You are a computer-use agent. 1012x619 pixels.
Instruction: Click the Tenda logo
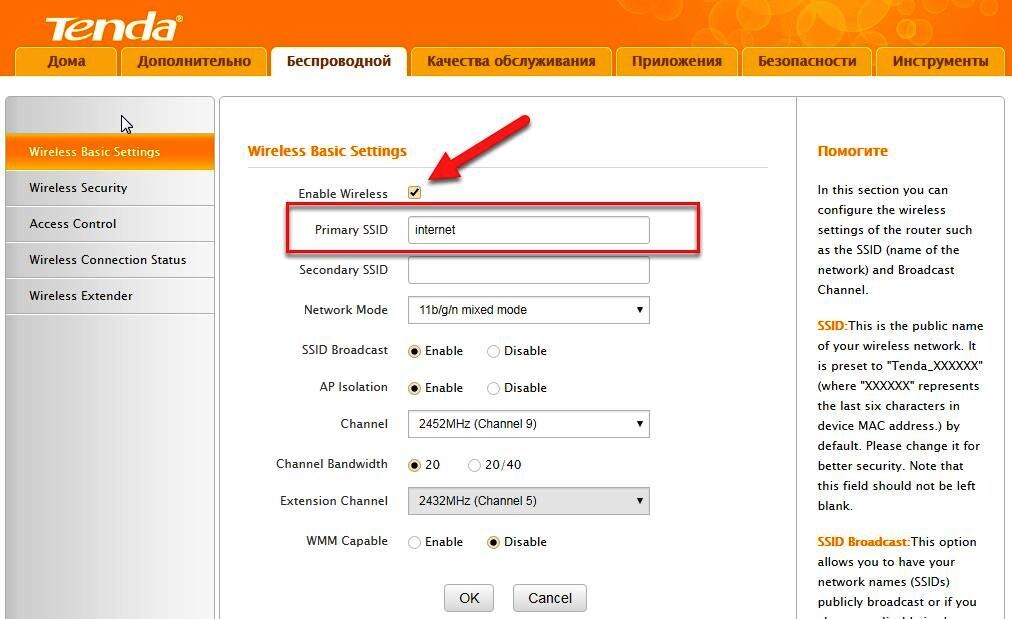[114, 27]
